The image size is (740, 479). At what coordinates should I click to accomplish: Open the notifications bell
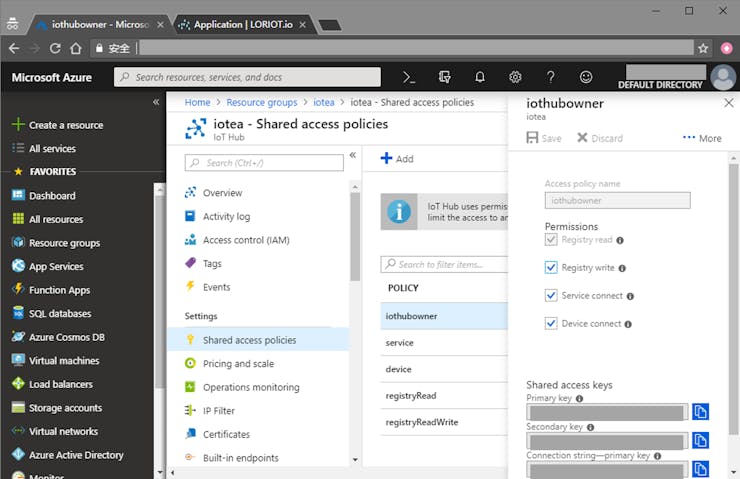(480, 77)
